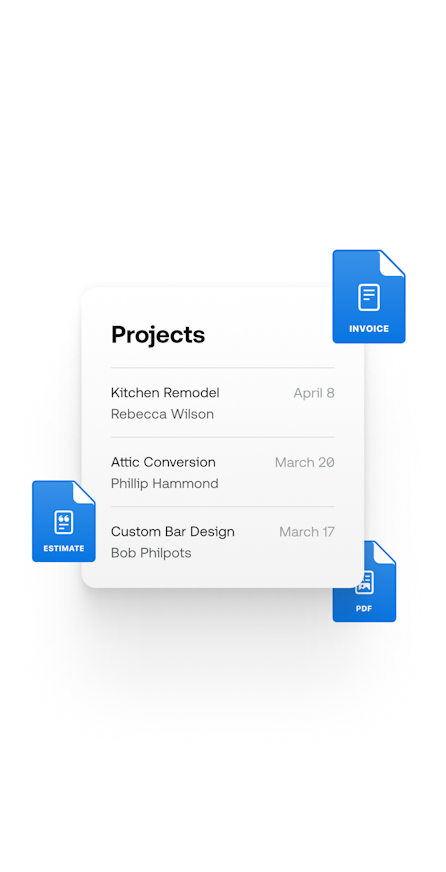Click the Projects heading
The height and width of the screenshot is (872, 446).
[x=158, y=335]
